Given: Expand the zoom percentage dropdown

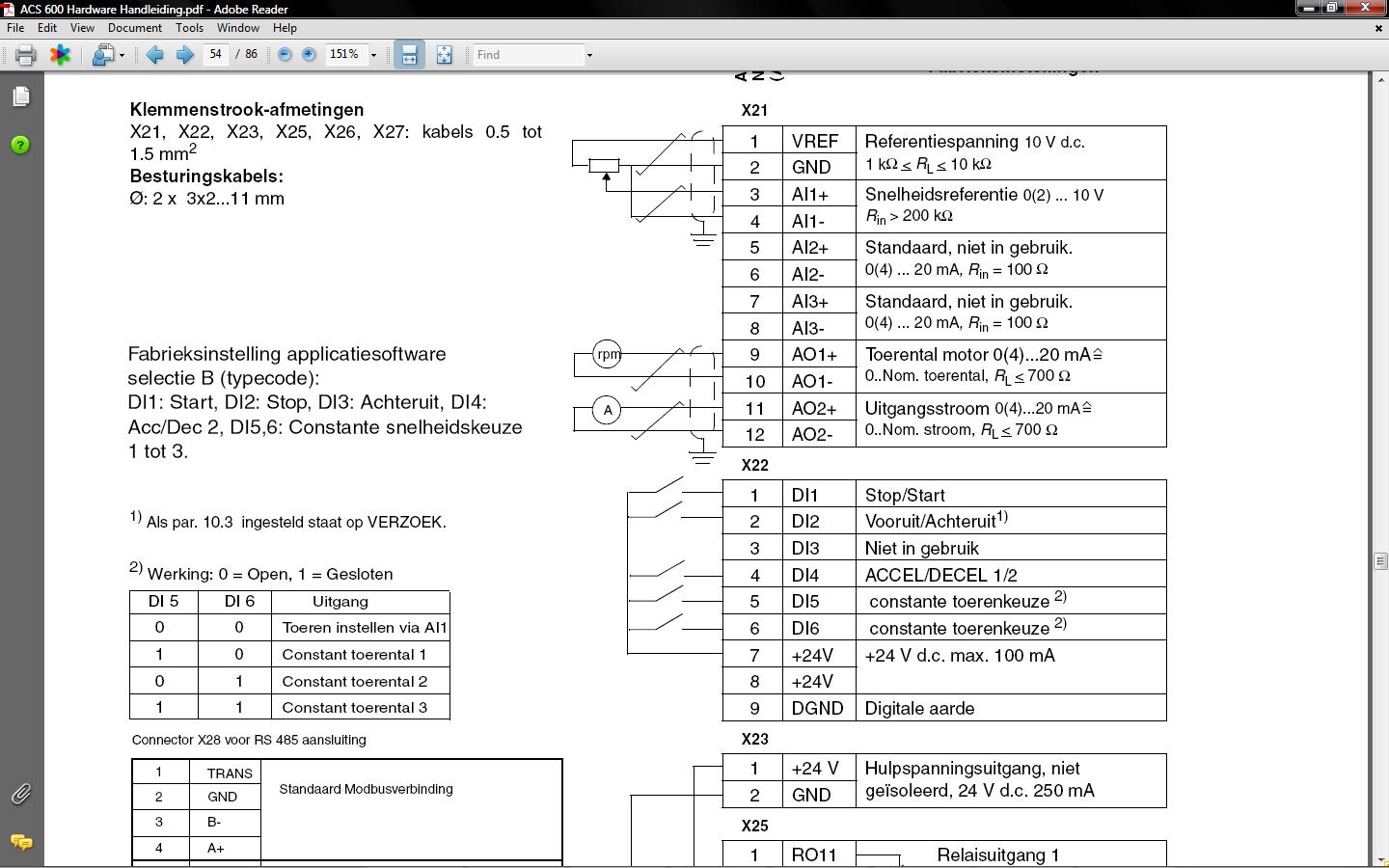Looking at the screenshot, I should 373,55.
